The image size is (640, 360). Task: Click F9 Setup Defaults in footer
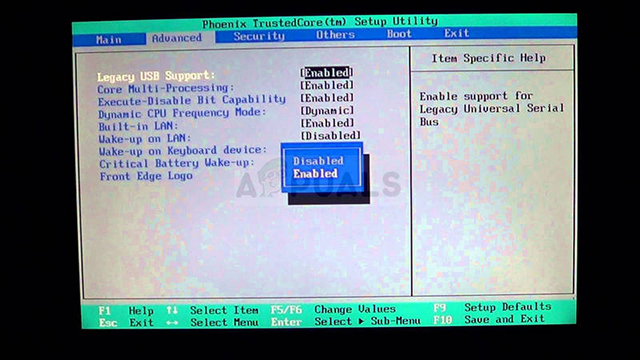click(x=492, y=307)
